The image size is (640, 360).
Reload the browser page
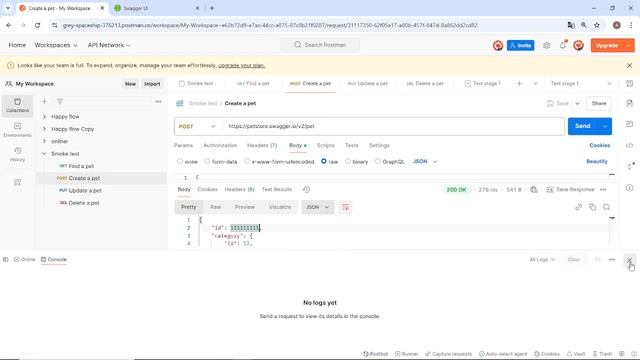(x=37, y=25)
